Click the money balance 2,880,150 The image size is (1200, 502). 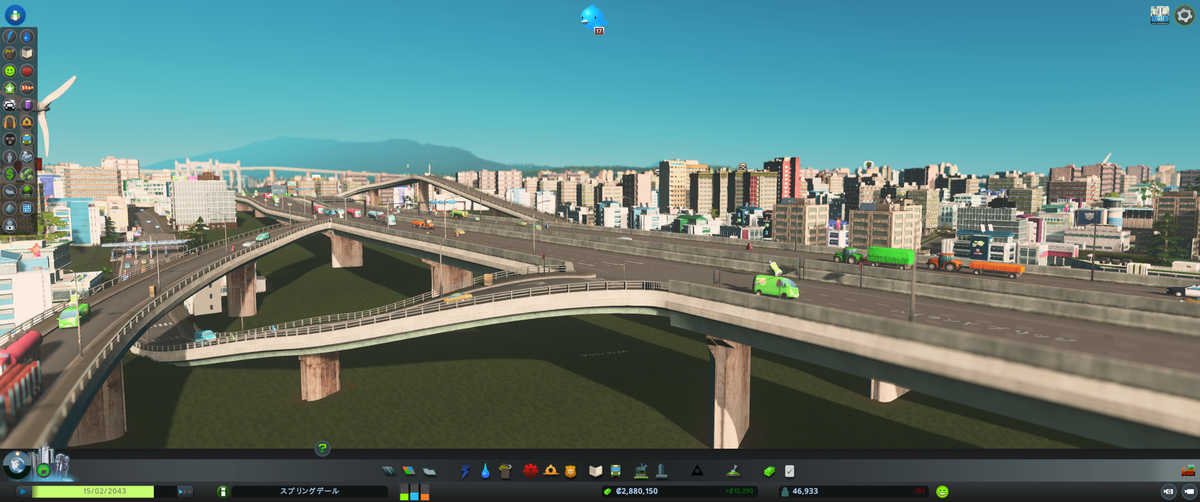coord(636,491)
